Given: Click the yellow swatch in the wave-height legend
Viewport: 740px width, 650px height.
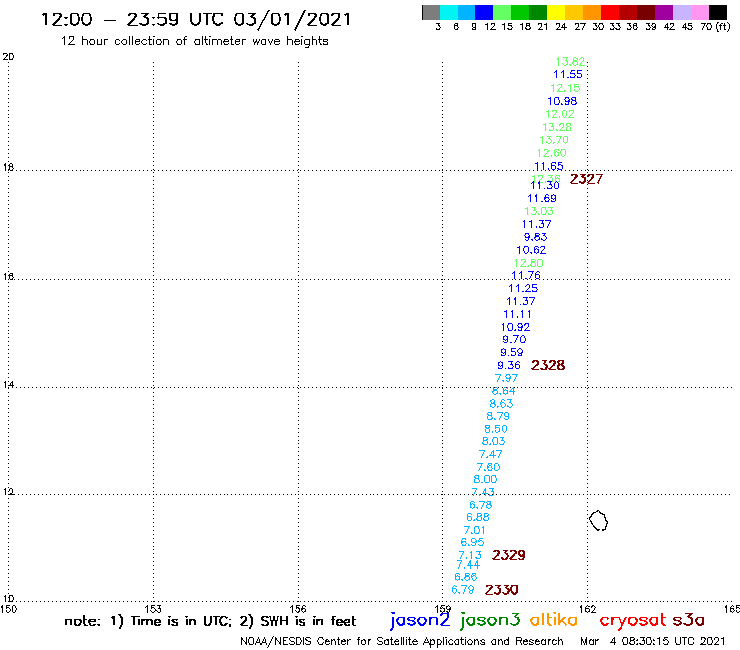Looking at the screenshot, I should [x=556, y=12].
